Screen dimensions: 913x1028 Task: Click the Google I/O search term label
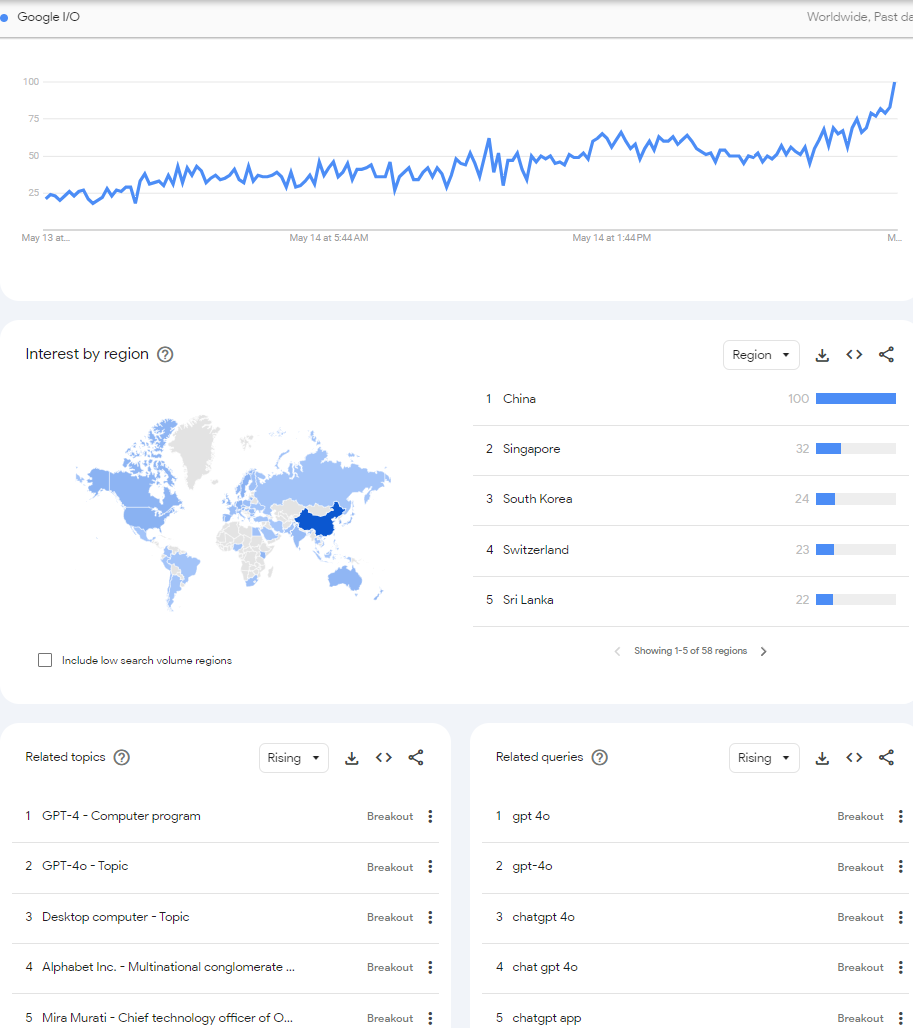coord(49,16)
